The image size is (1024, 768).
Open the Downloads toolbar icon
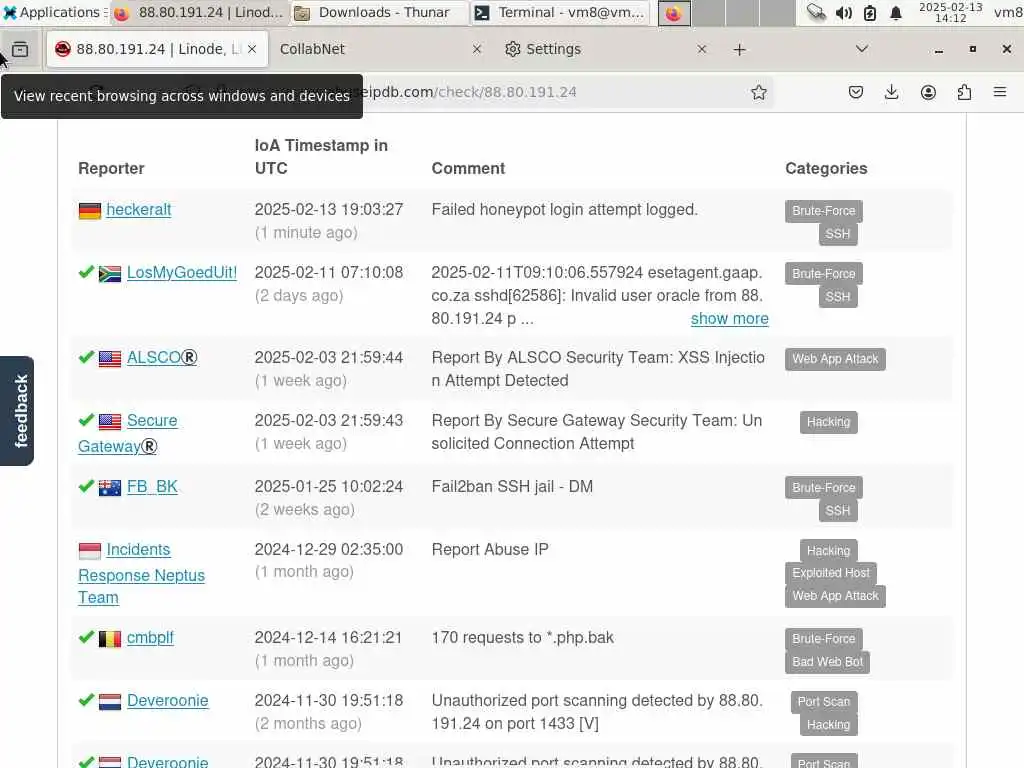[891, 92]
